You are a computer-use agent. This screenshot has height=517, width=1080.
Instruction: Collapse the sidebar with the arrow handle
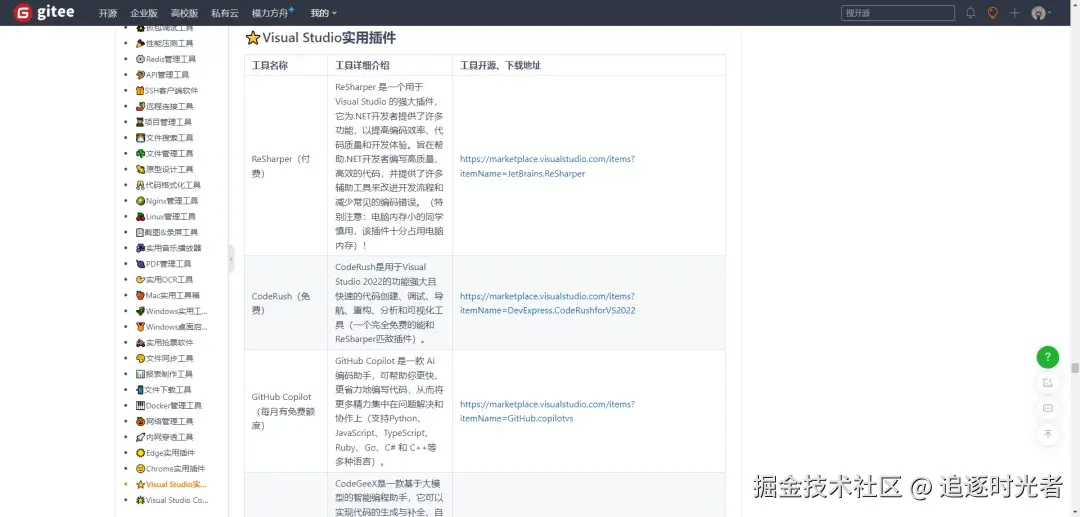231,259
